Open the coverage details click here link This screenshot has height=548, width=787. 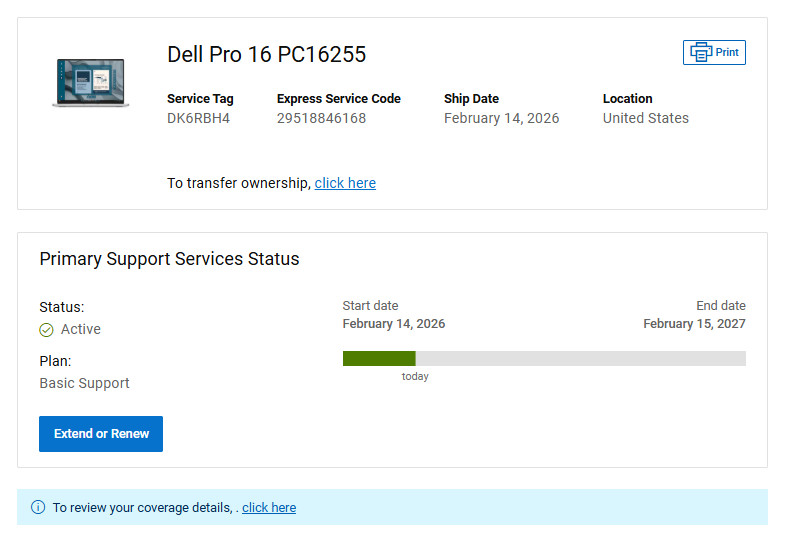[269, 507]
